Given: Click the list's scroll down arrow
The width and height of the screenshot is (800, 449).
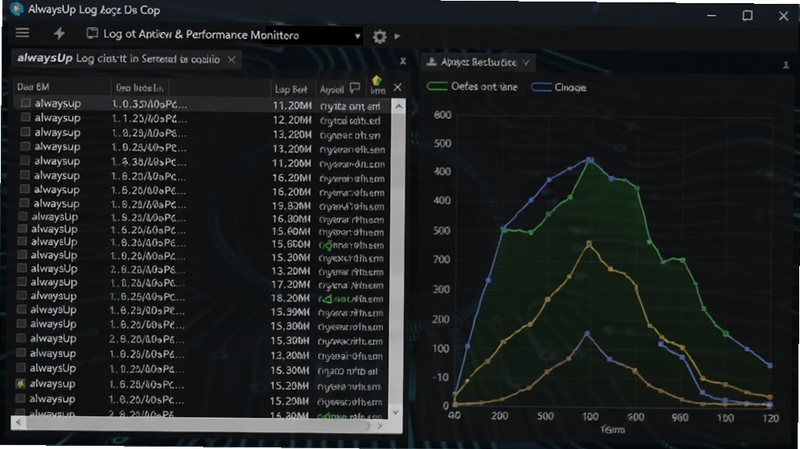Looking at the screenshot, I should [396, 412].
